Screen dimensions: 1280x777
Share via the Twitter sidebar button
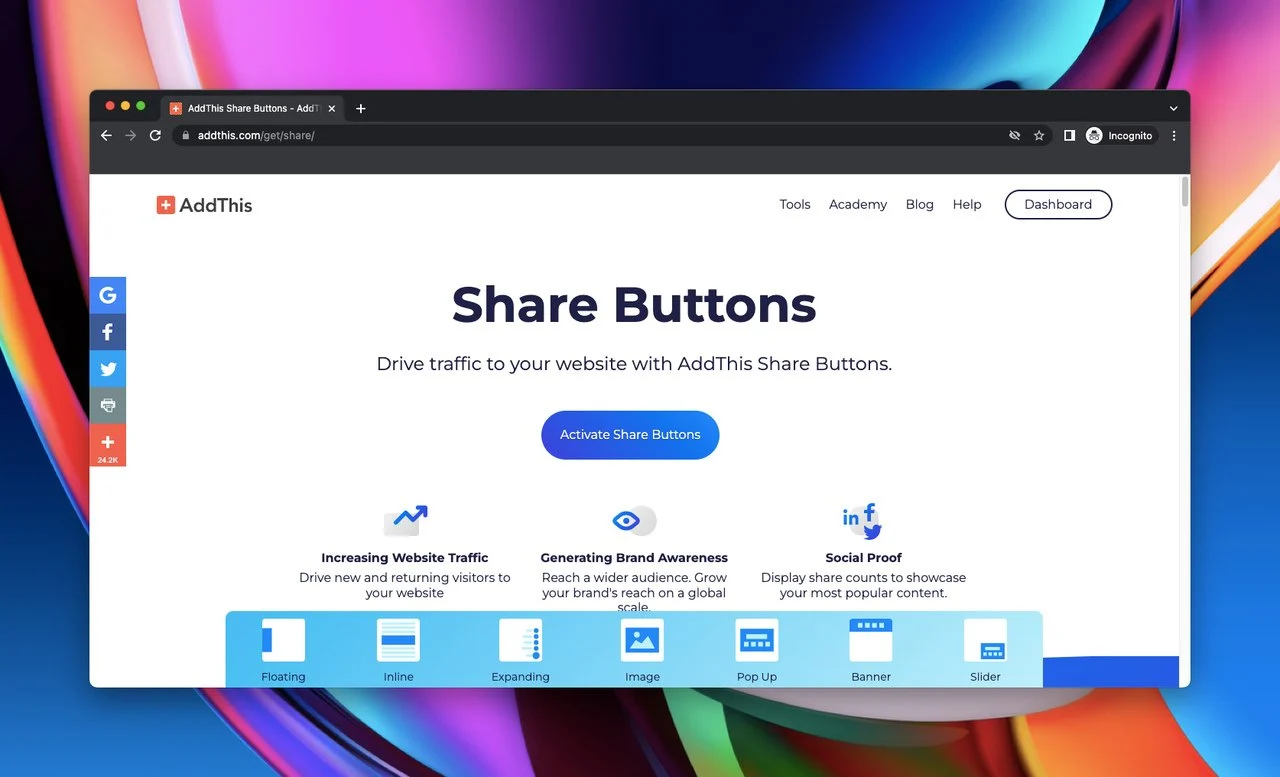[108, 369]
